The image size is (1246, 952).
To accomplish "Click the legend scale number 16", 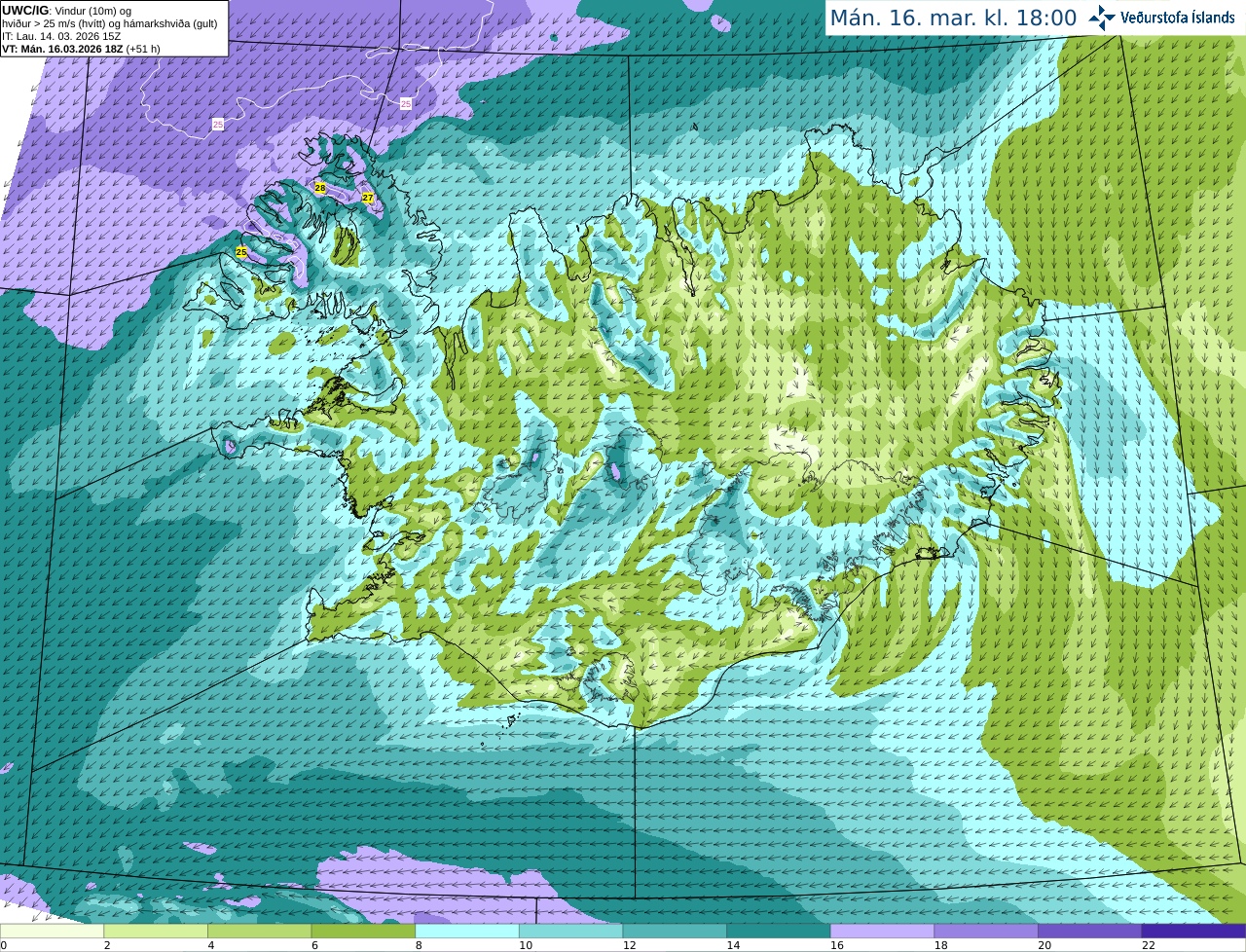I will point(837,945).
